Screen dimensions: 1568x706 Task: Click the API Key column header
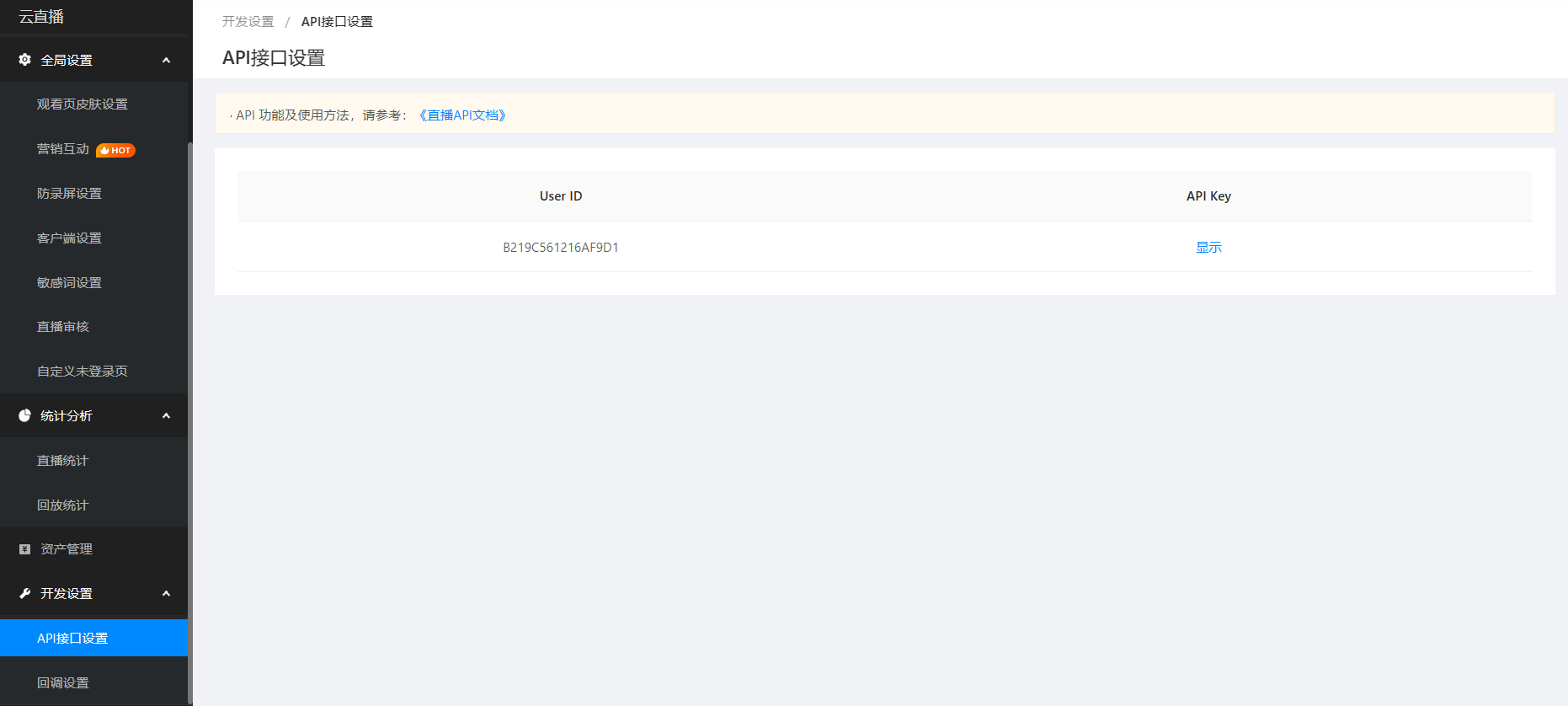point(1208,195)
